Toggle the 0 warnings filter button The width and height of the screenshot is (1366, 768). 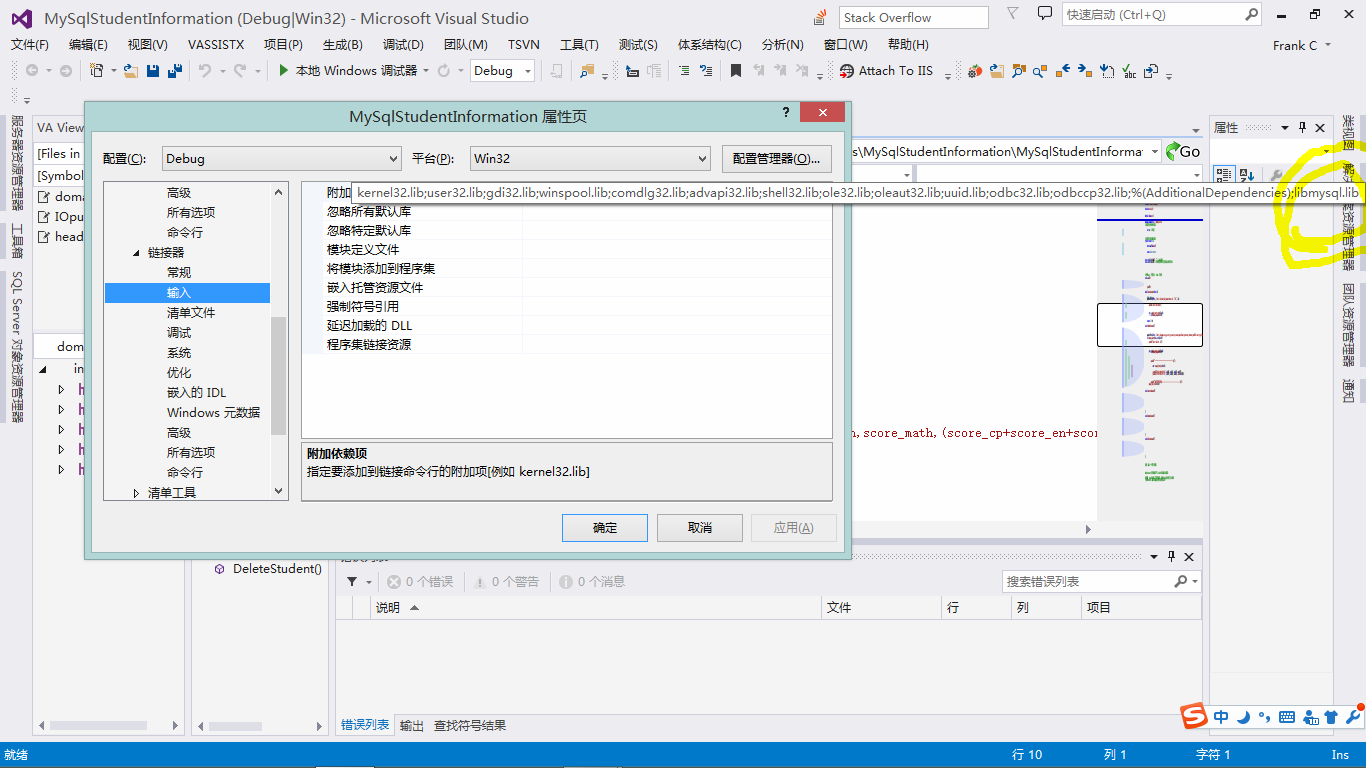(x=506, y=581)
